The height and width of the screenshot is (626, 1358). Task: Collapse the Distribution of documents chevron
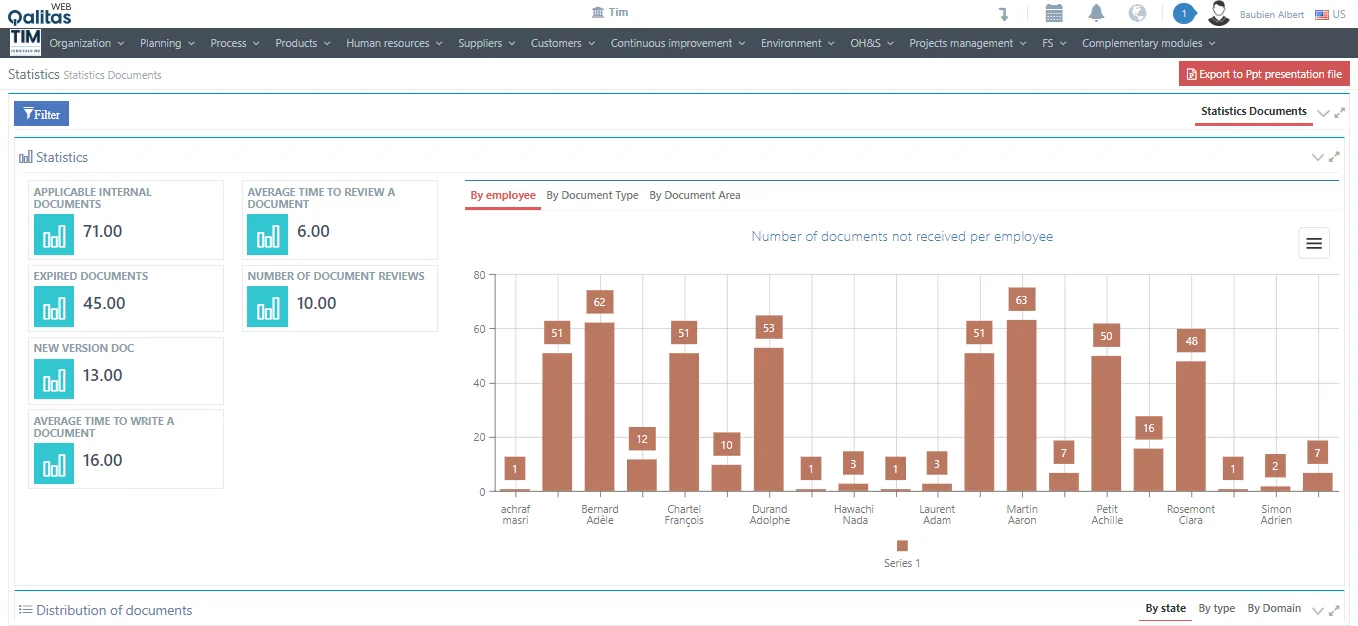pyautogui.click(x=1317, y=610)
